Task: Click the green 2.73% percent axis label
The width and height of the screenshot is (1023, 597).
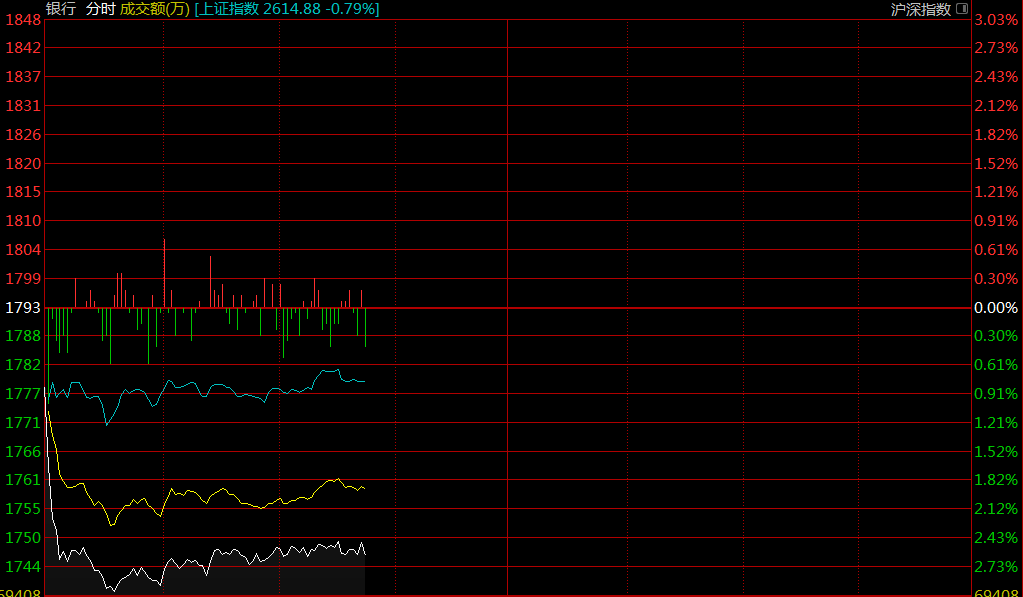Action: pyautogui.click(x=996, y=567)
